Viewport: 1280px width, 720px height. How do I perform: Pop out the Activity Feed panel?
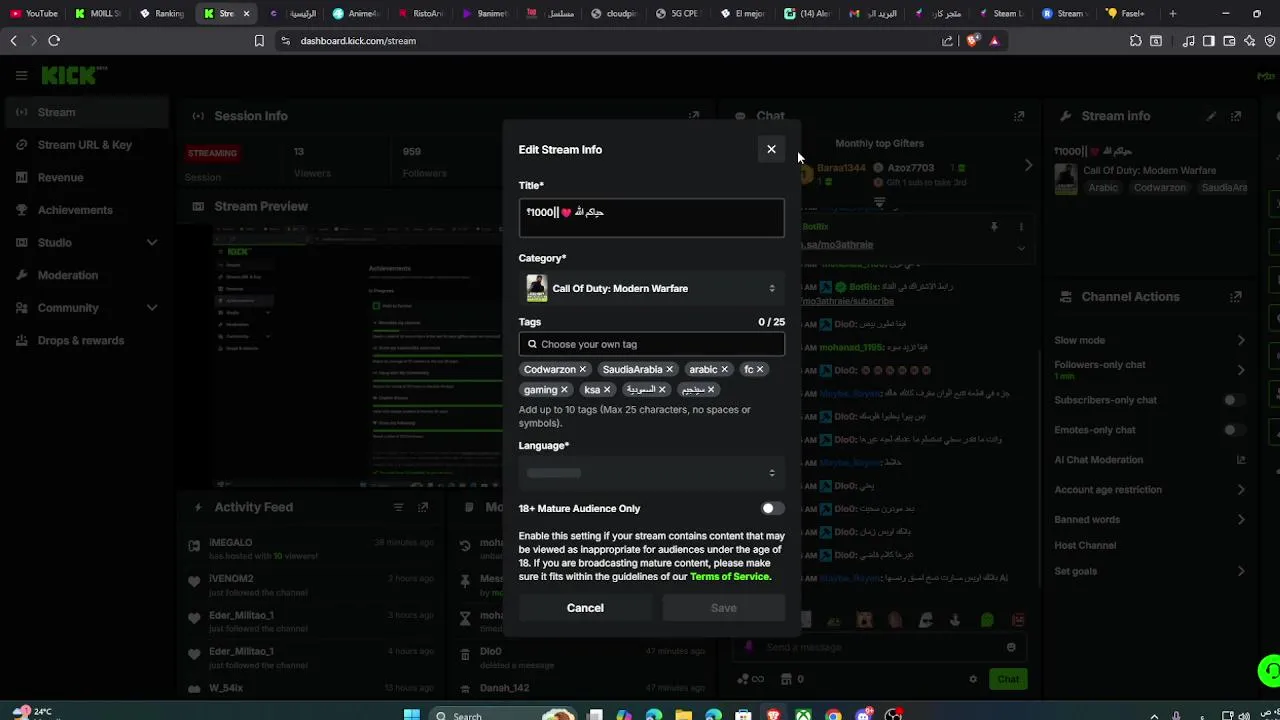(423, 507)
